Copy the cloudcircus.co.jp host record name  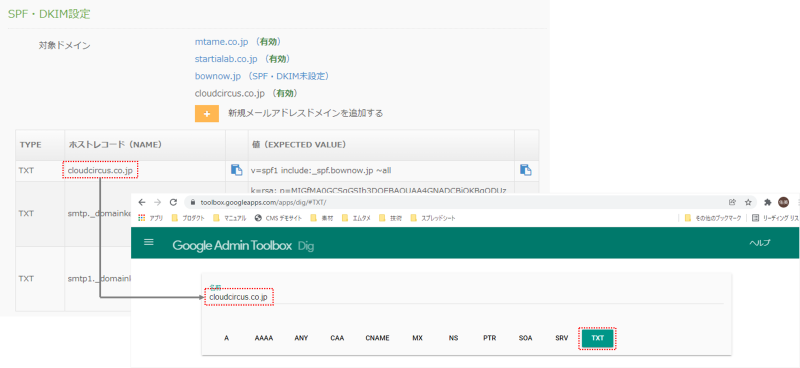[x=236, y=170]
